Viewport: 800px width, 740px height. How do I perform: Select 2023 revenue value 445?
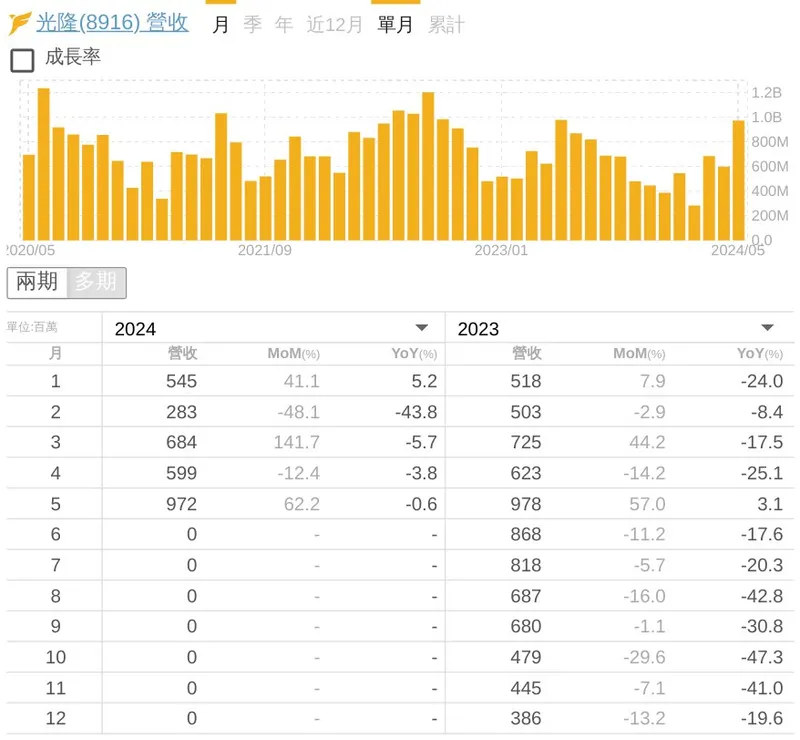click(526, 688)
